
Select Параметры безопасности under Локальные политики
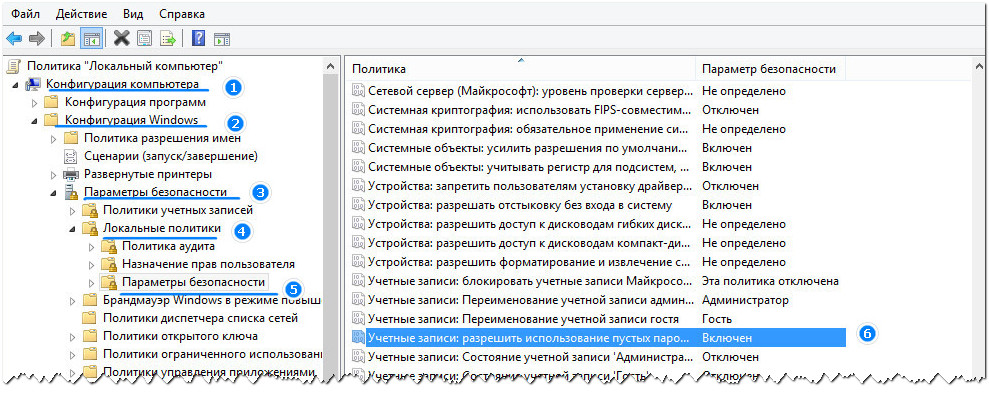[x=193, y=282]
